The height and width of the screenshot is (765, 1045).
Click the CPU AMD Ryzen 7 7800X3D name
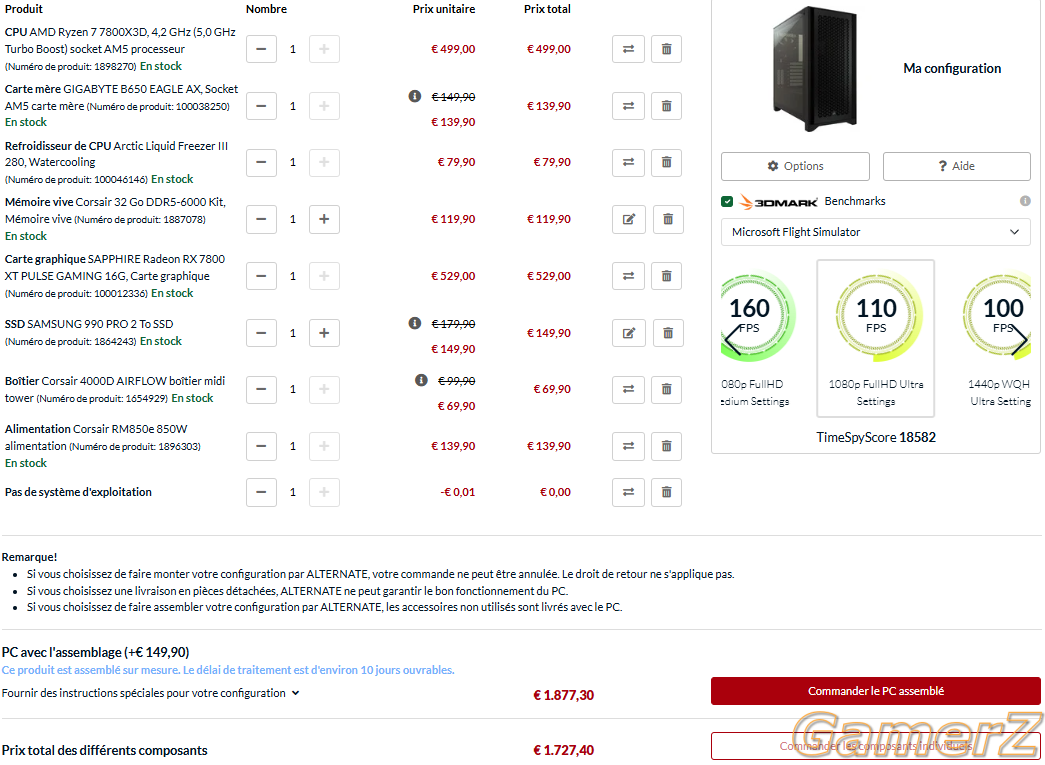tap(120, 41)
